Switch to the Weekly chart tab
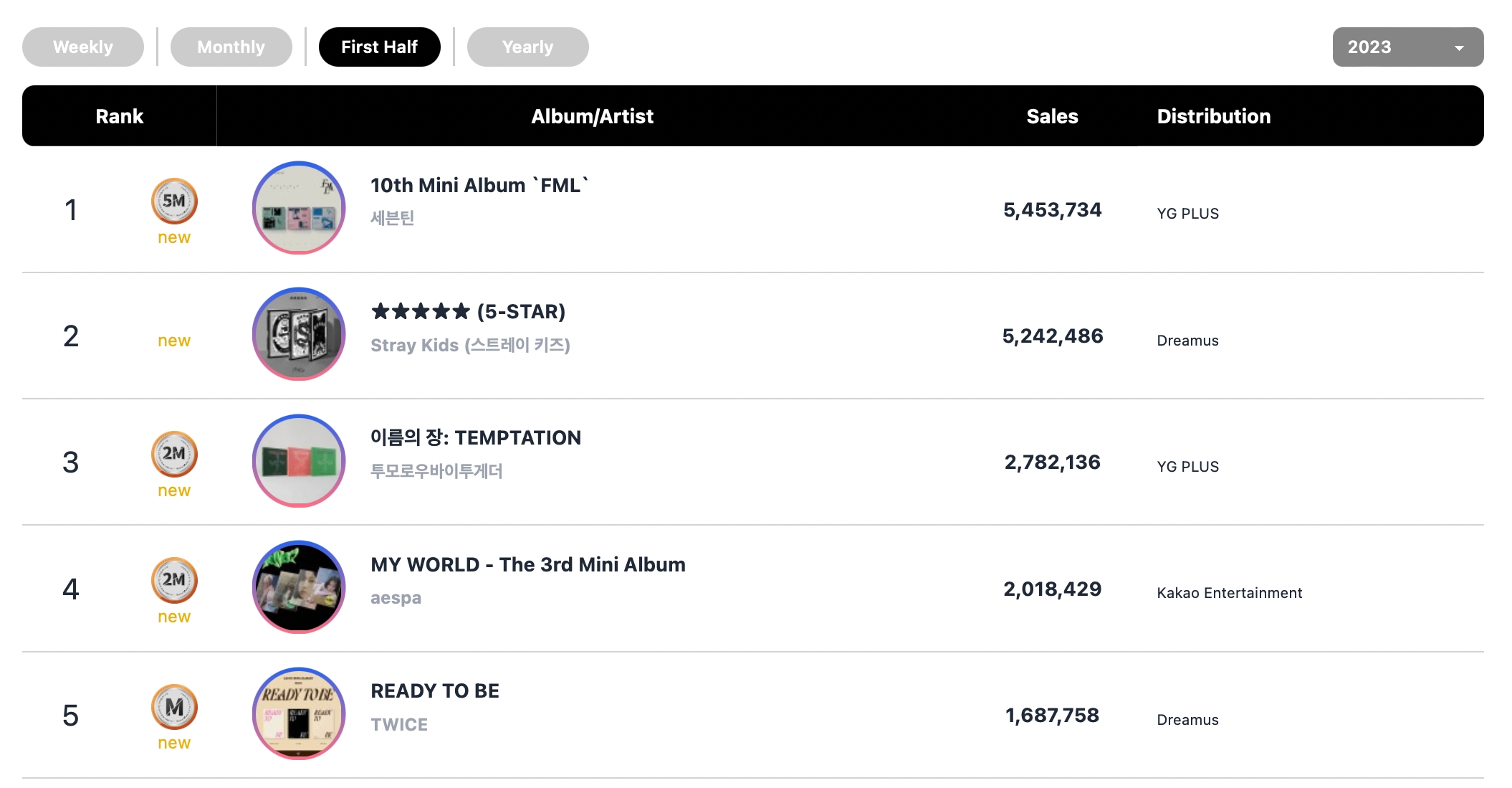 coord(83,47)
